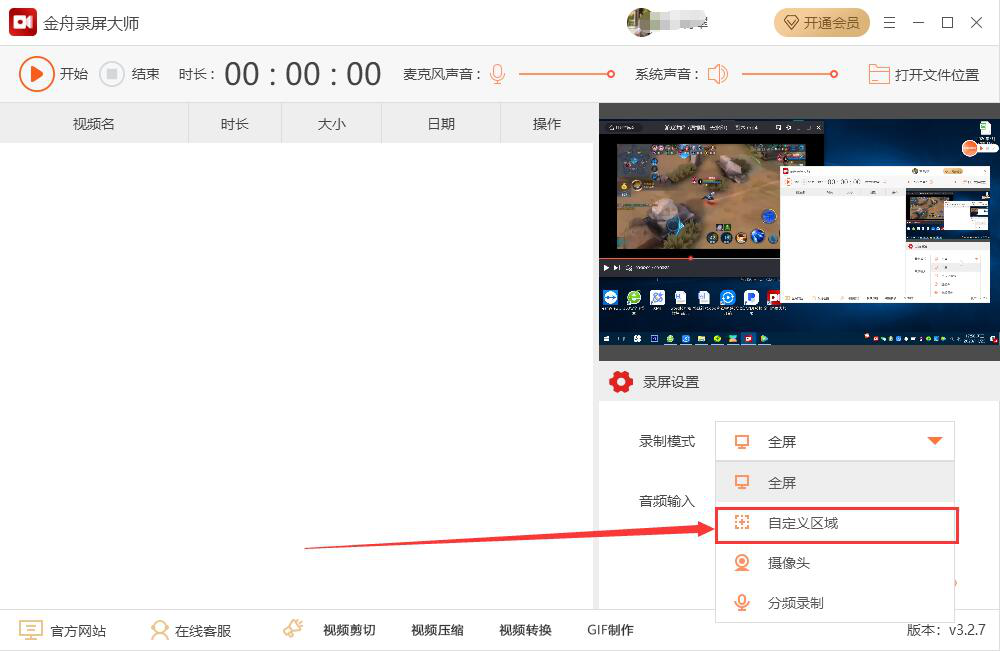This screenshot has height=651, width=1000.
Task: Click the 日期 column header
Action: 441,124
